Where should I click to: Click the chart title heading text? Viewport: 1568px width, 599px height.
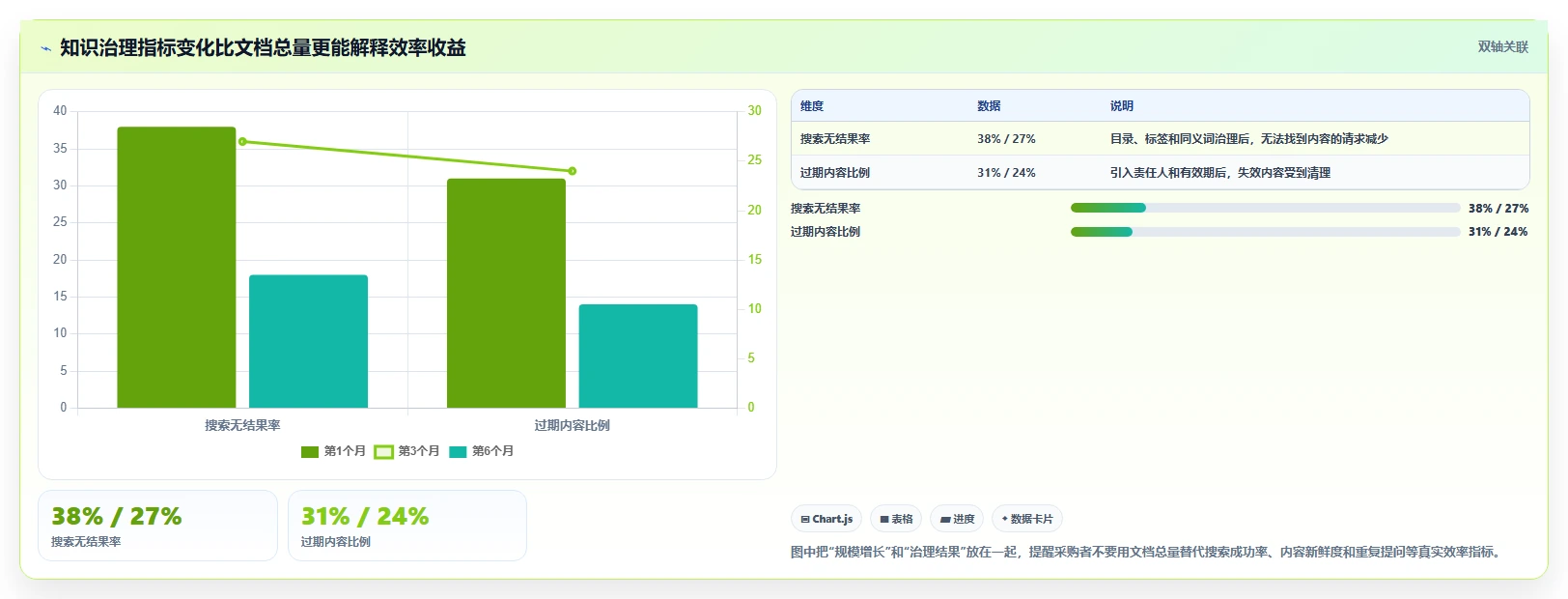click(x=263, y=47)
